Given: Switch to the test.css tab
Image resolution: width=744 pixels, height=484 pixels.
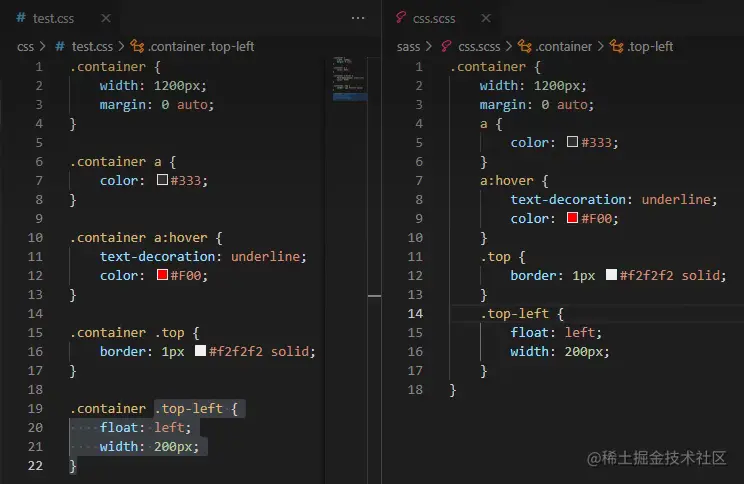Looking at the screenshot, I should pos(53,19).
